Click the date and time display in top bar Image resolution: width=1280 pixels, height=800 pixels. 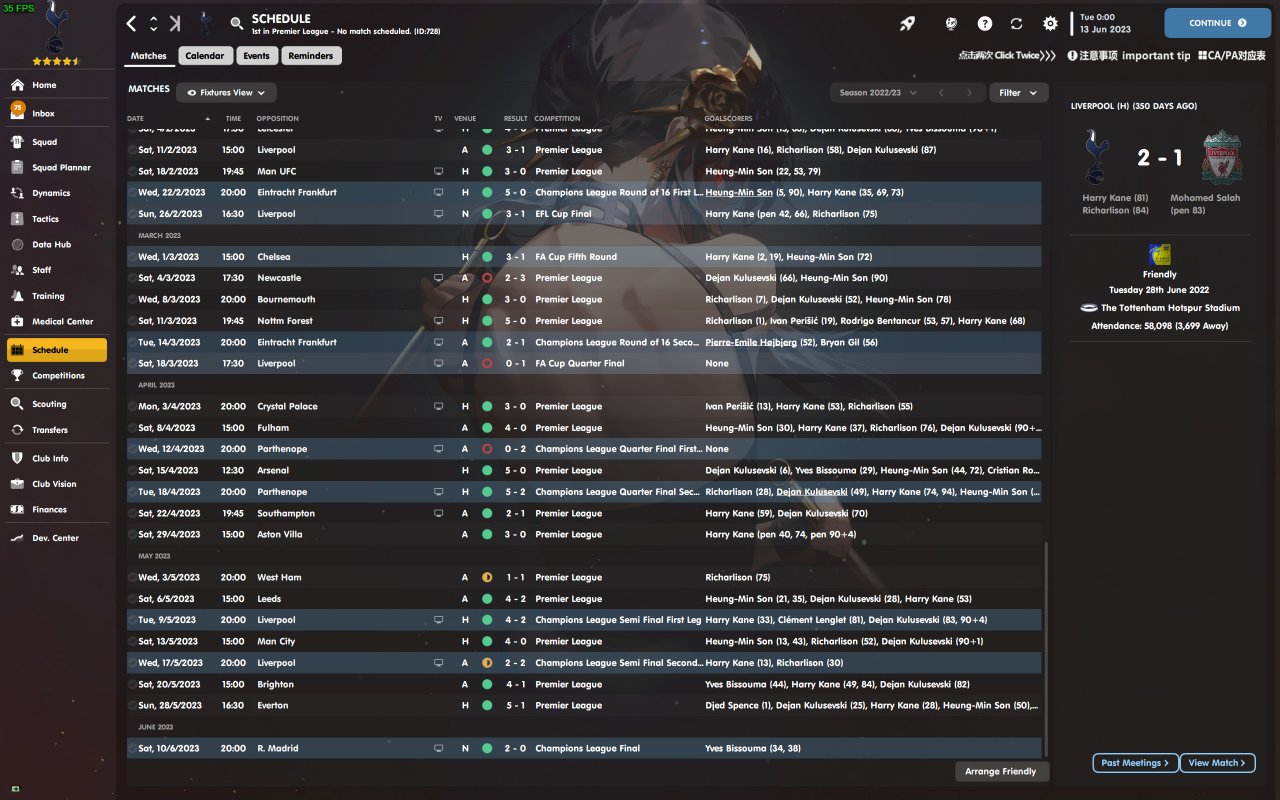(x=1105, y=23)
